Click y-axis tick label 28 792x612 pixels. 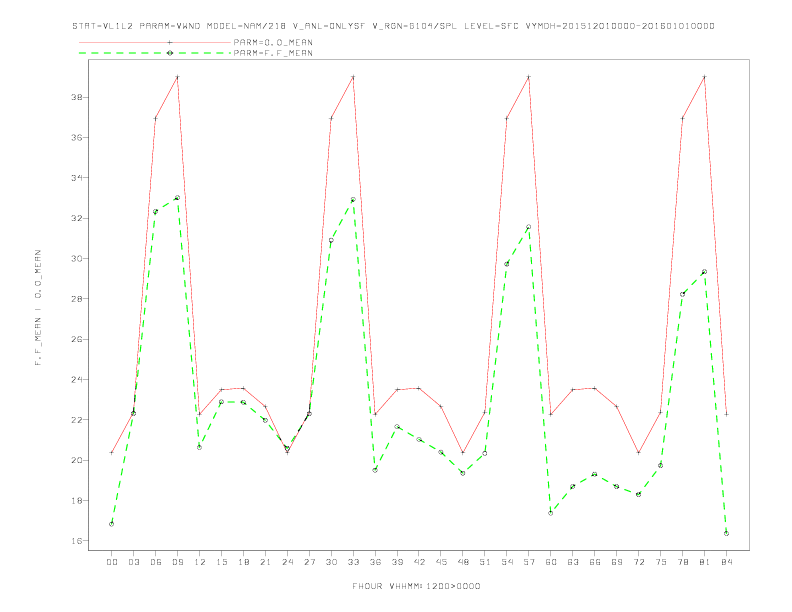[77, 298]
